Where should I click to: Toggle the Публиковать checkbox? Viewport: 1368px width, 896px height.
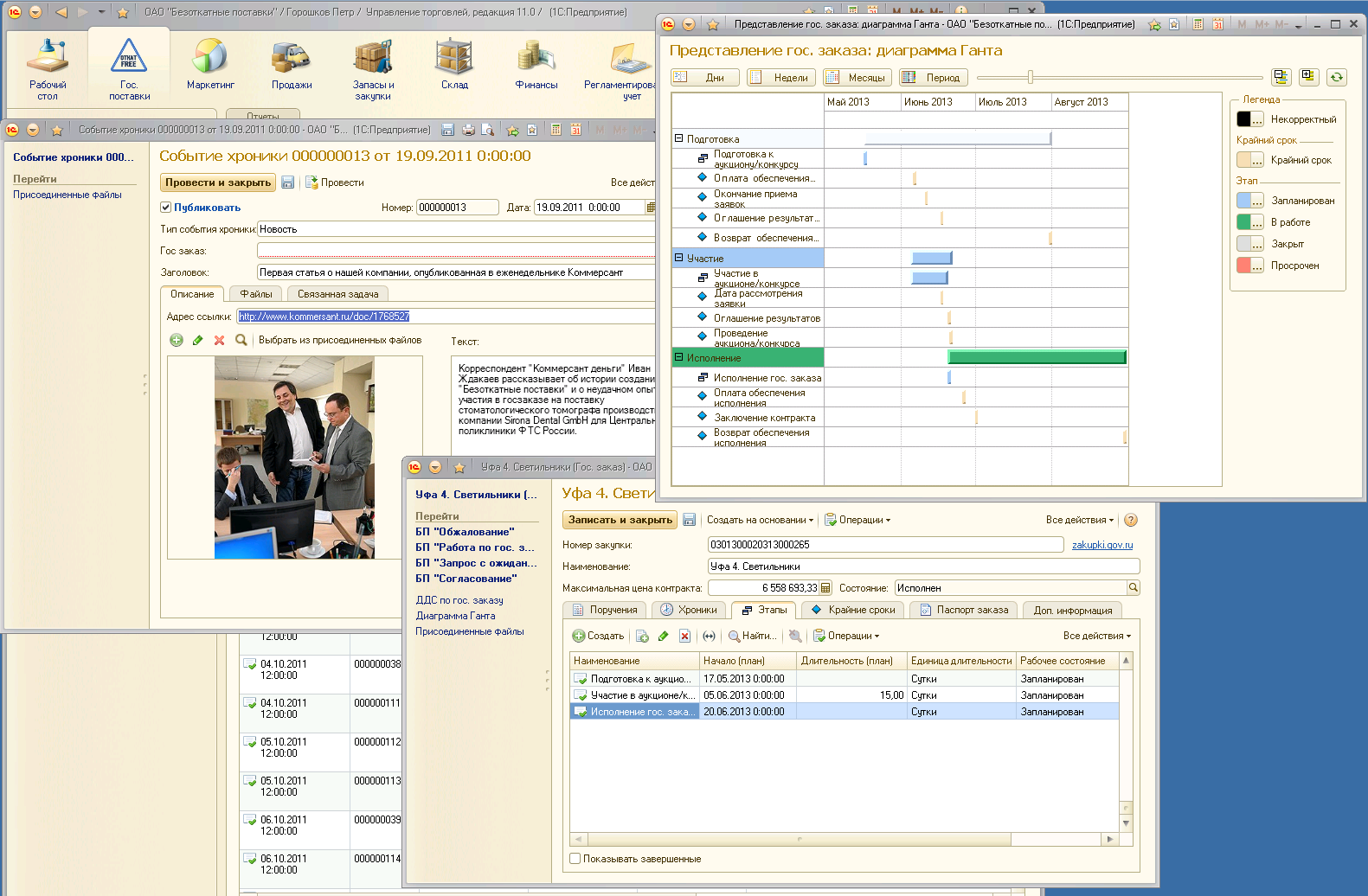tap(166, 208)
